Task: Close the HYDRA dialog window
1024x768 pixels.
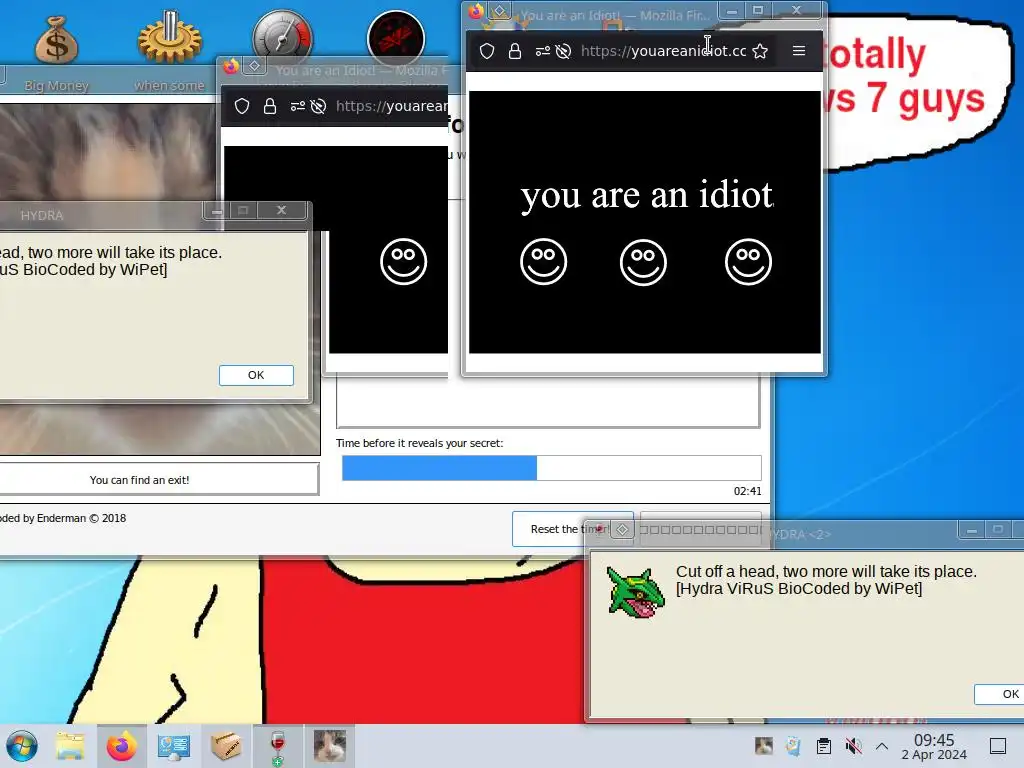Action: click(x=281, y=210)
